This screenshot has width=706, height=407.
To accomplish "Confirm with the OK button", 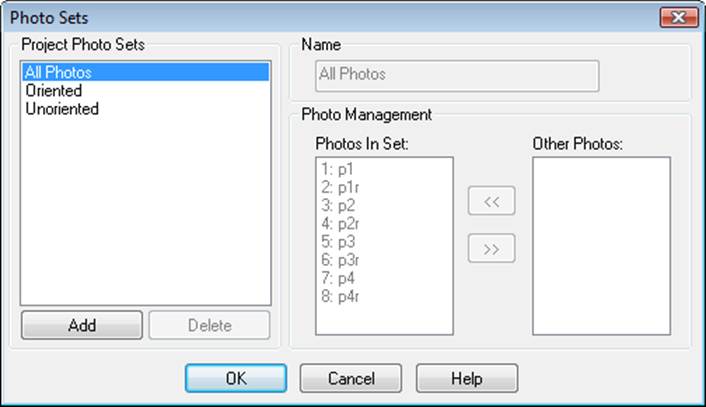I will [x=236, y=379].
